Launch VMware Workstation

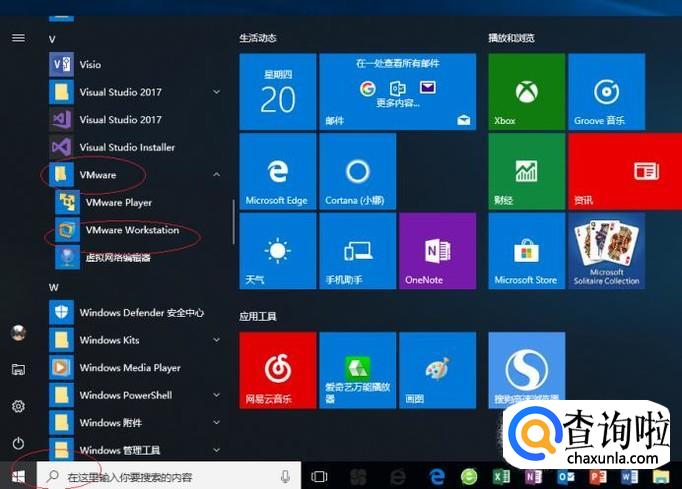coord(136,230)
